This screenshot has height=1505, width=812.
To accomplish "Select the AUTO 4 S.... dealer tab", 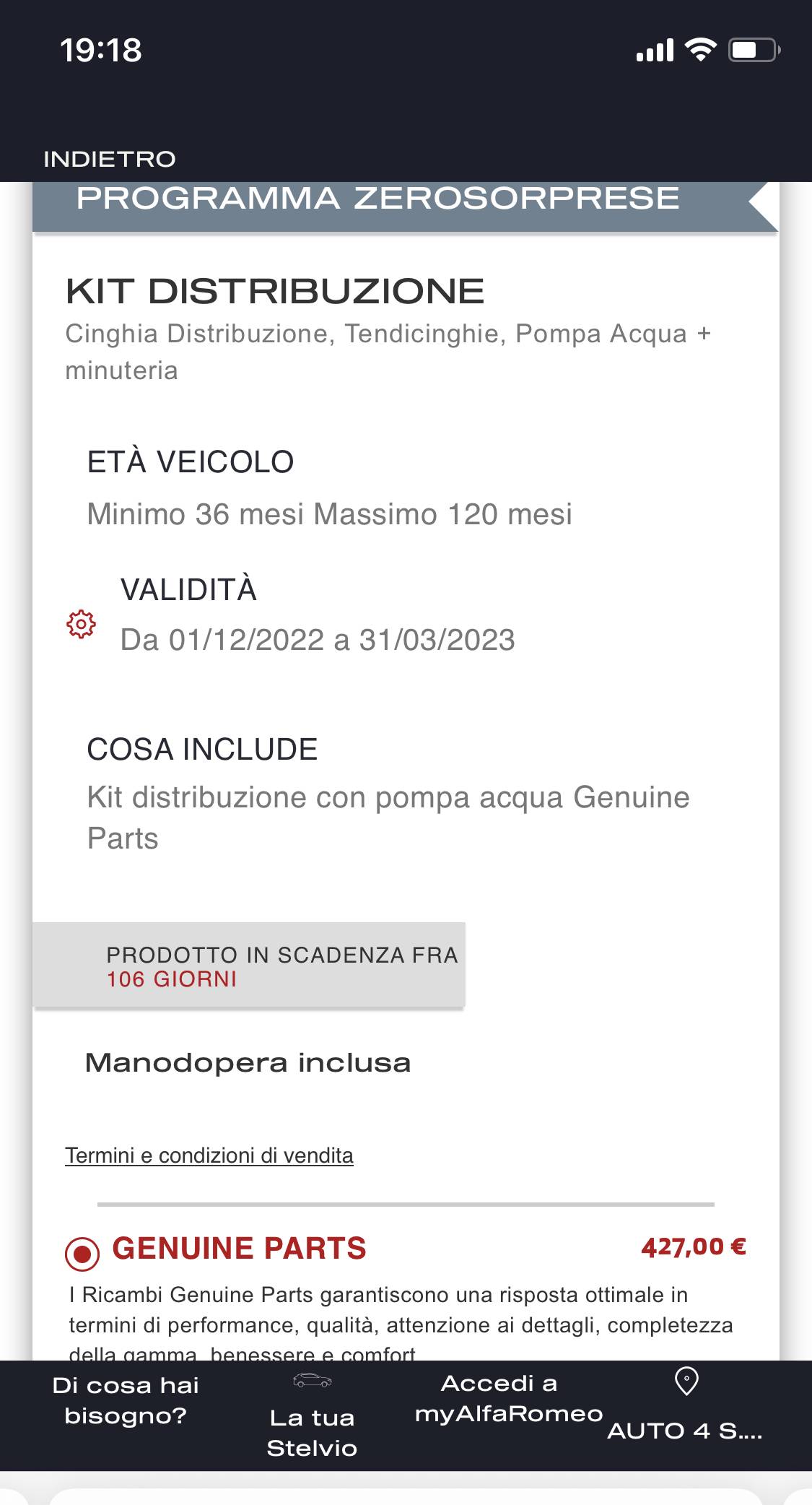I will click(685, 1431).
